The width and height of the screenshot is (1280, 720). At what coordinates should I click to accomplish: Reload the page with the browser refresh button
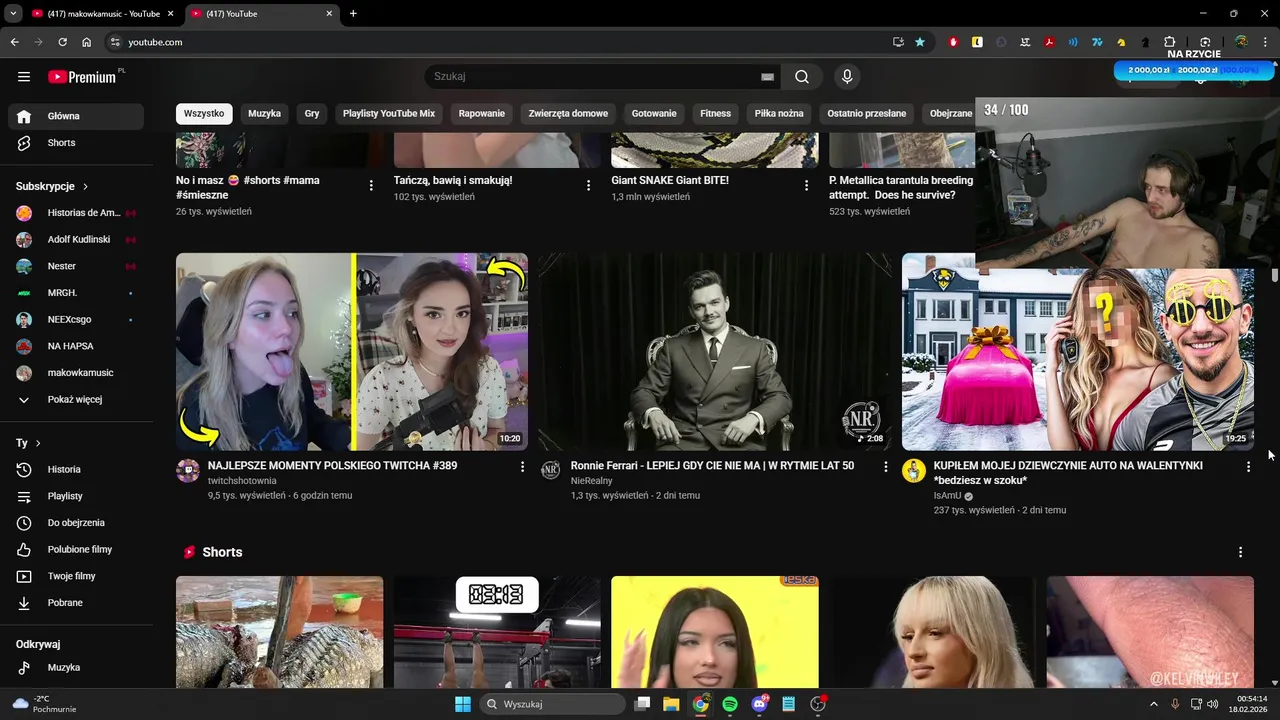coord(62,42)
